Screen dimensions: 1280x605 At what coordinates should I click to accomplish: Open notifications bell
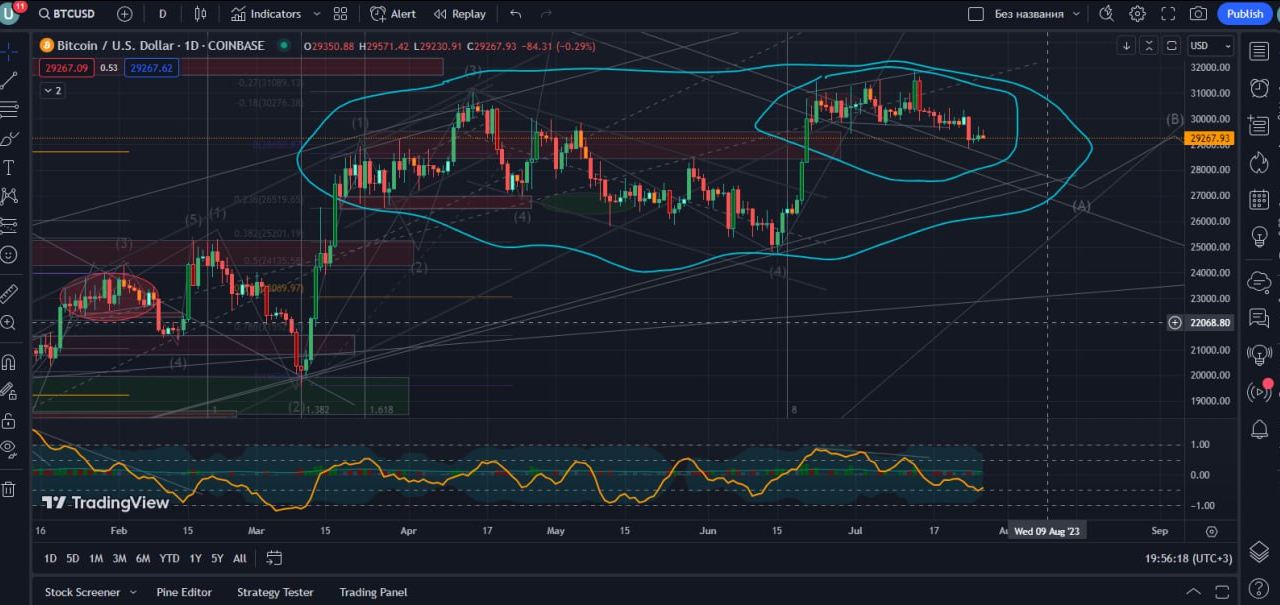point(1259,430)
